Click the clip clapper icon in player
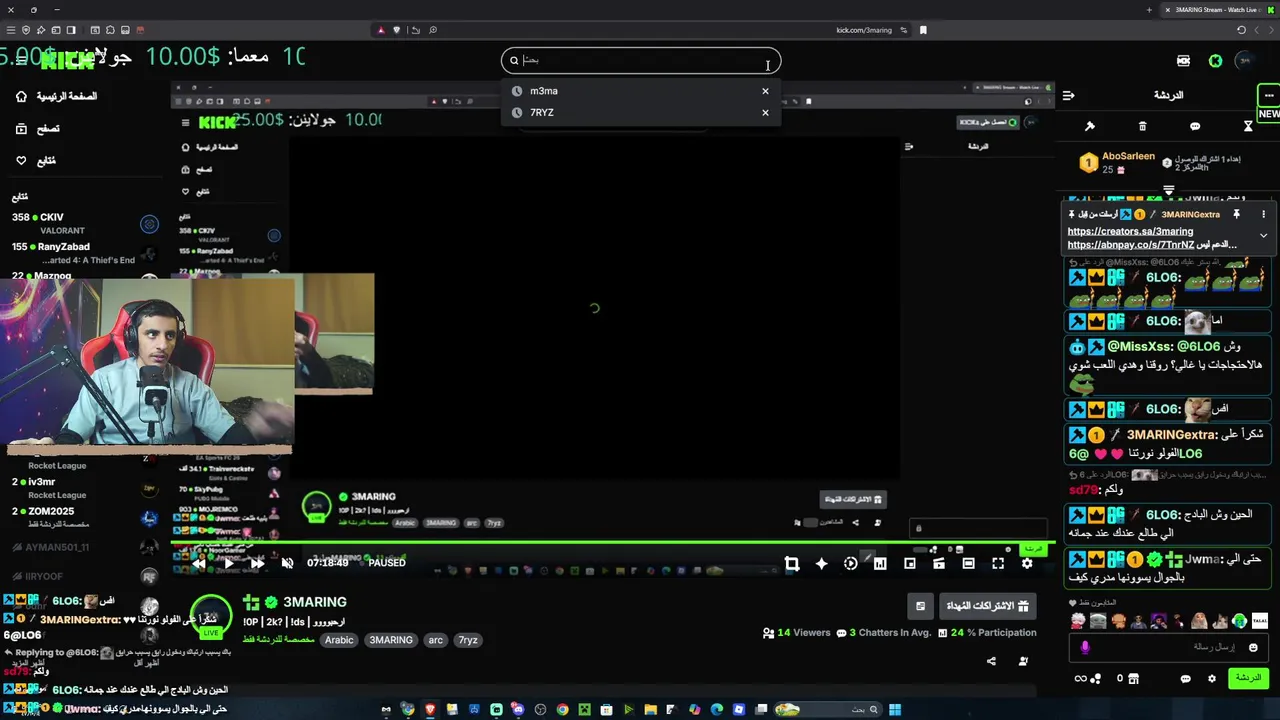 click(939, 564)
